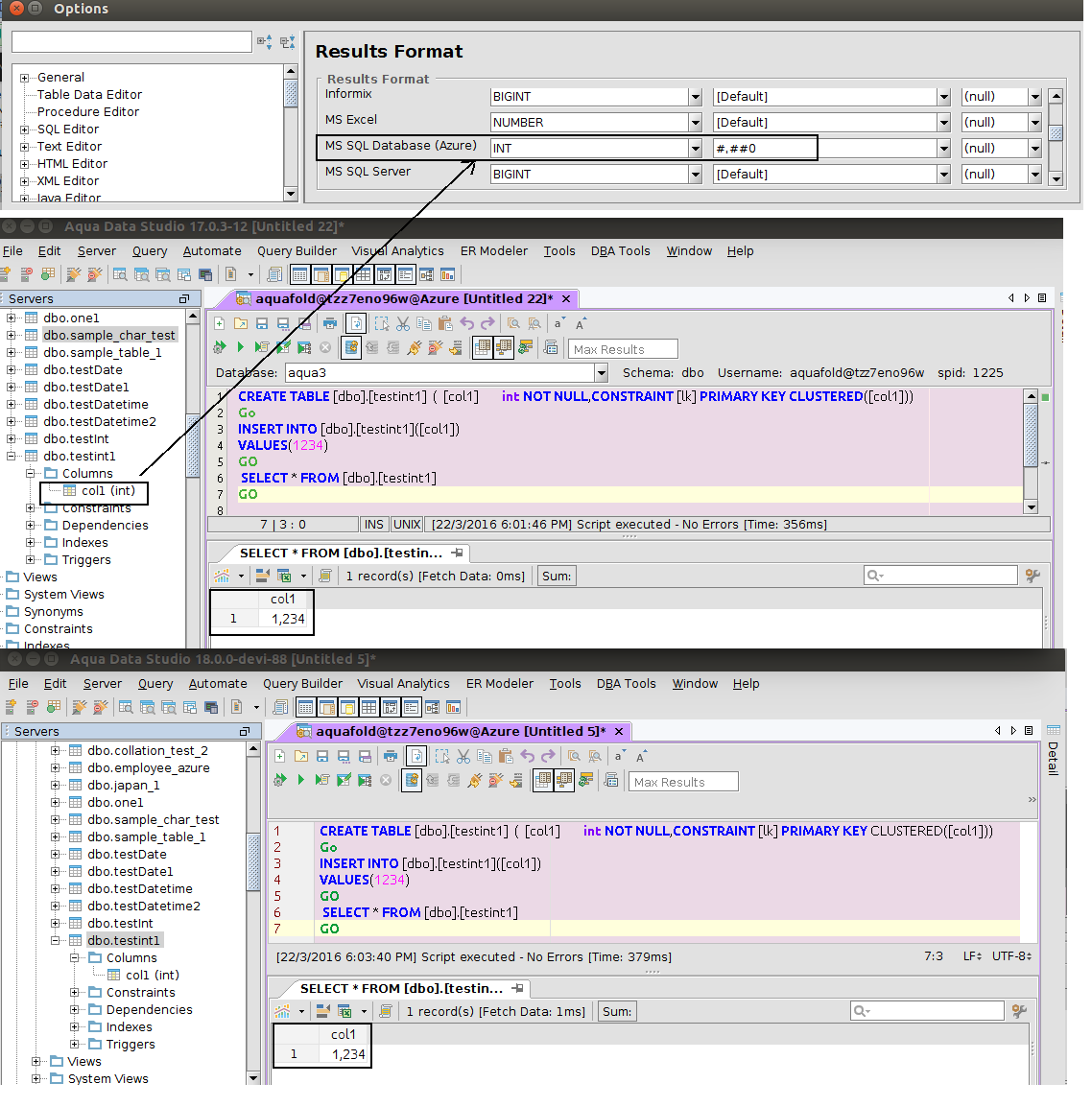The image size is (1092, 1107).
Task: Expand Indexes folder in version 17 tree
Action: [31, 542]
